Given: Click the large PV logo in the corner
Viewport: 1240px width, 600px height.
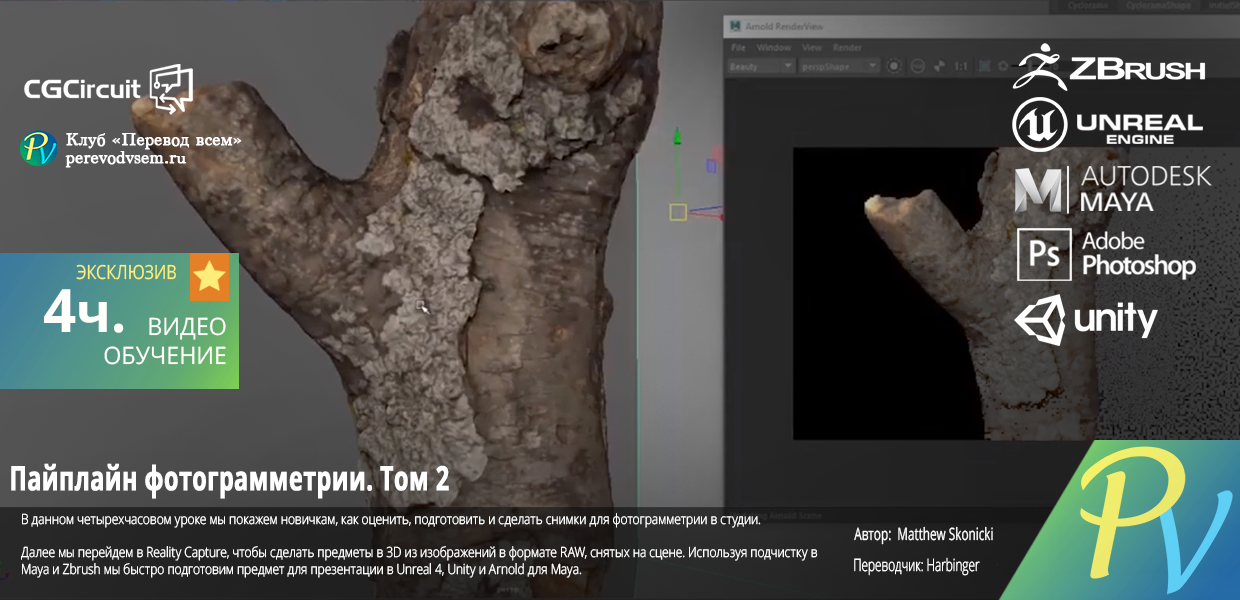Looking at the screenshot, I should pyautogui.click(x=1157, y=520).
